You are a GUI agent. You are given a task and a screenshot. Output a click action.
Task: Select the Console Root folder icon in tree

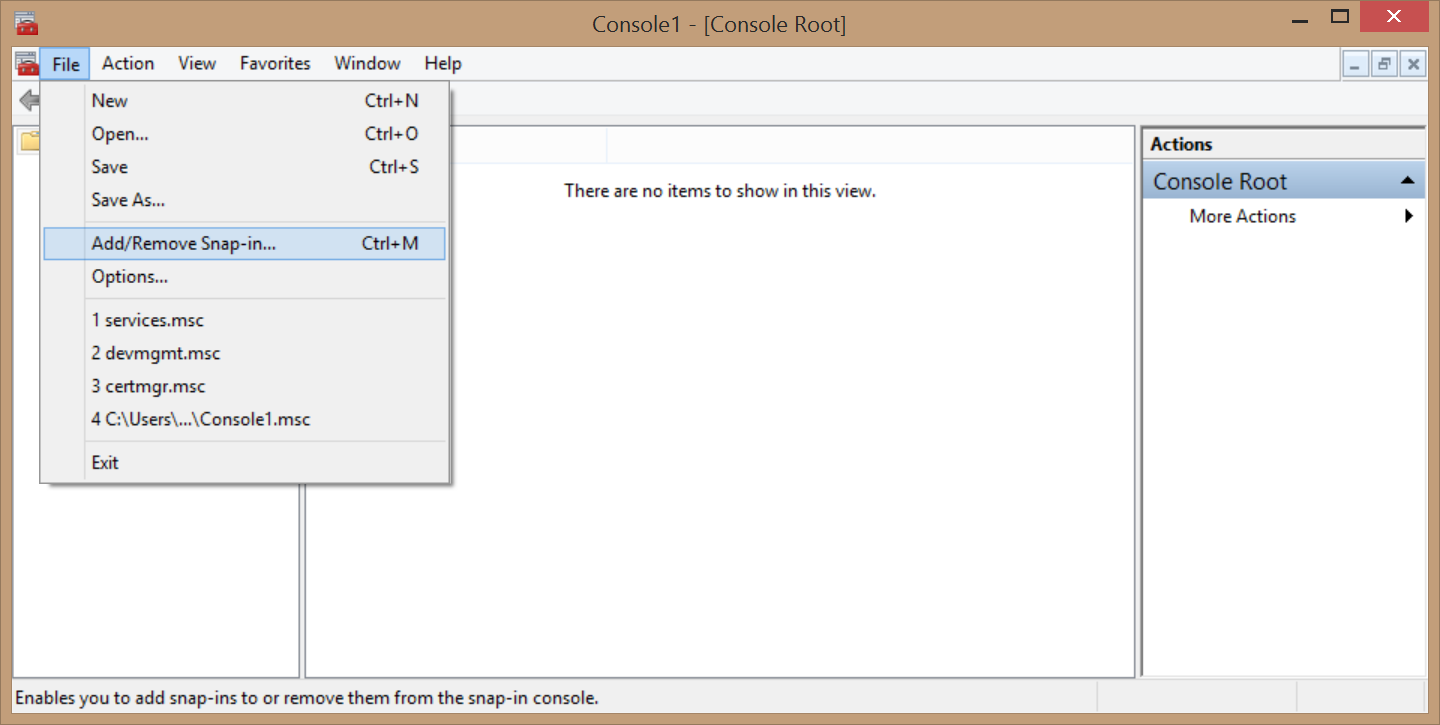pos(30,141)
